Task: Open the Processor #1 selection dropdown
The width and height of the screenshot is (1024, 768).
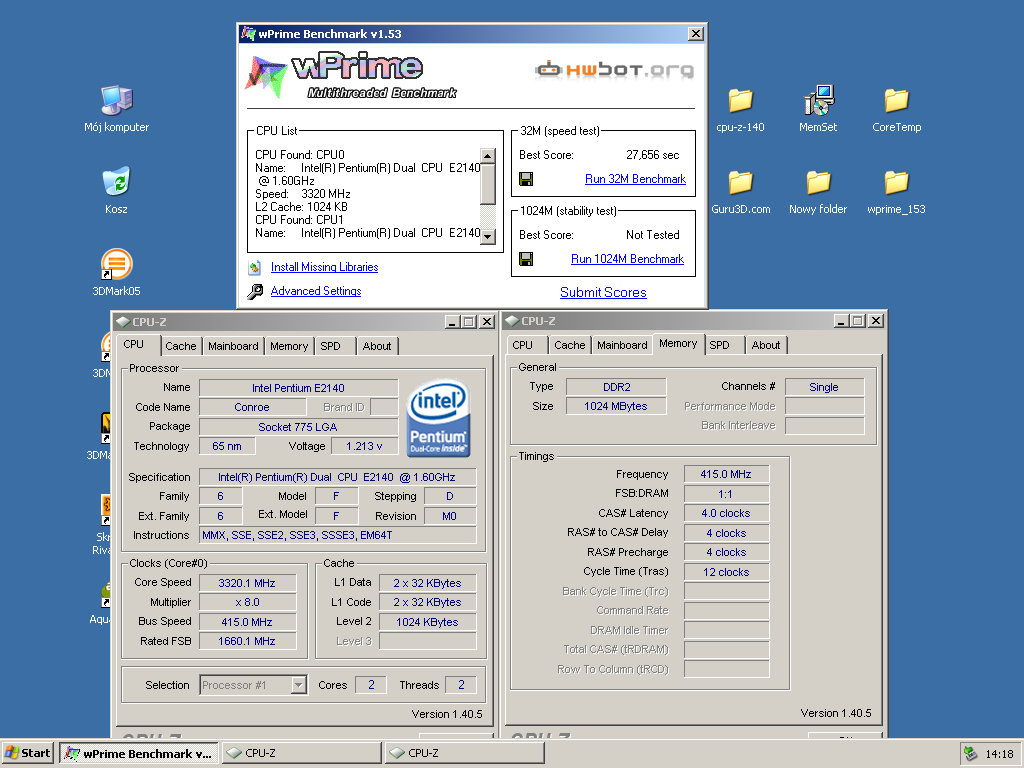Action: click(298, 685)
